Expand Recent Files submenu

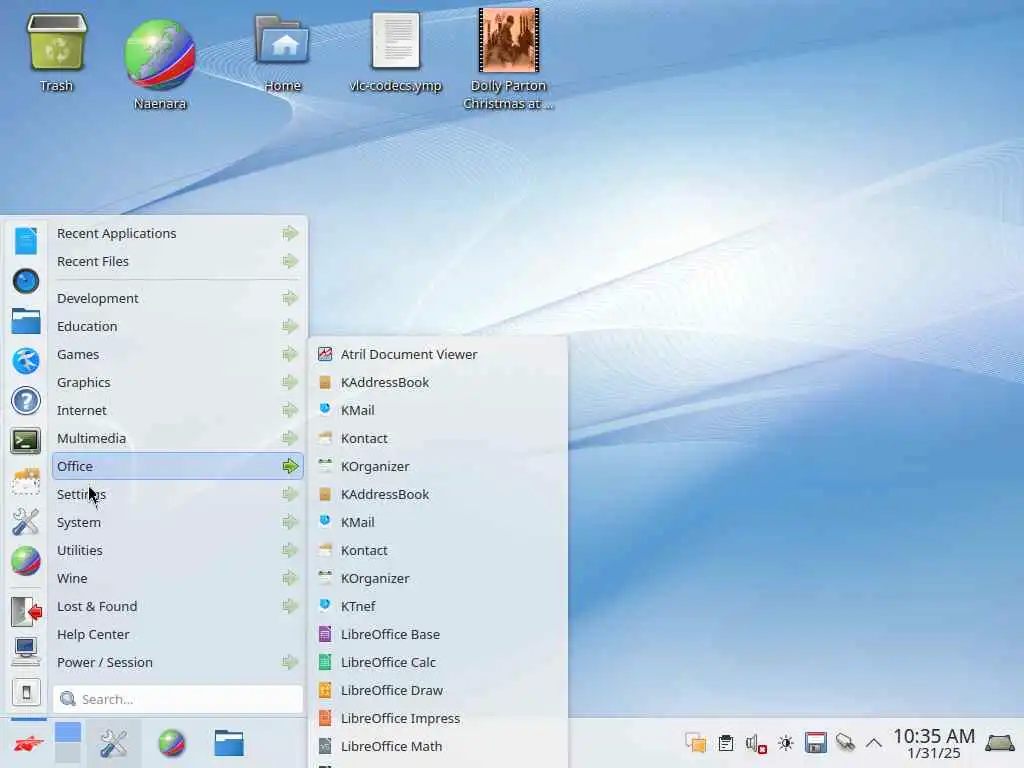point(178,261)
